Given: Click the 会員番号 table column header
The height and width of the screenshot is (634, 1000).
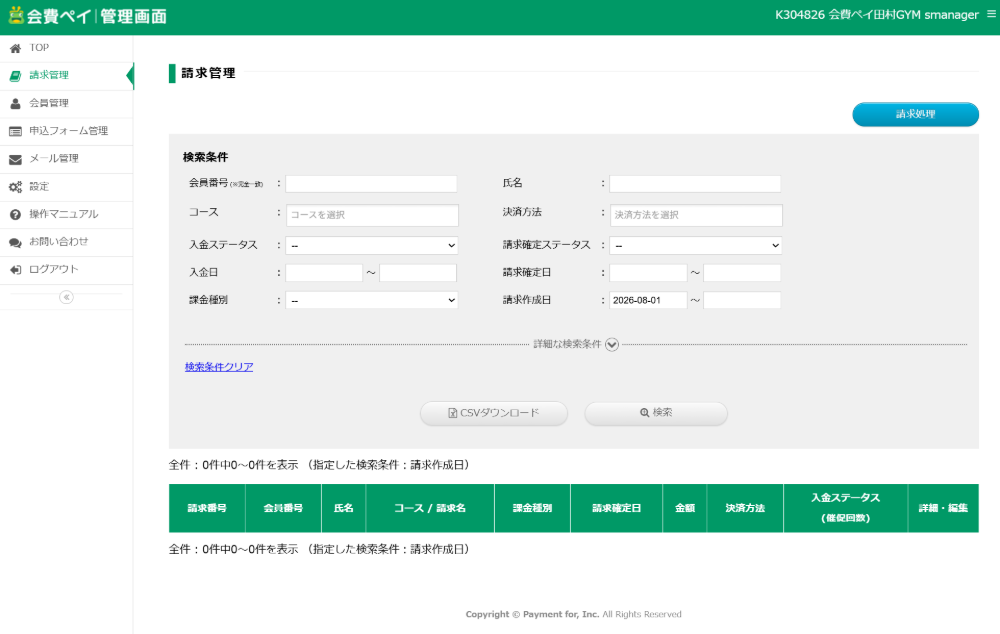Looking at the screenshot, I should [x=283, y=508].
